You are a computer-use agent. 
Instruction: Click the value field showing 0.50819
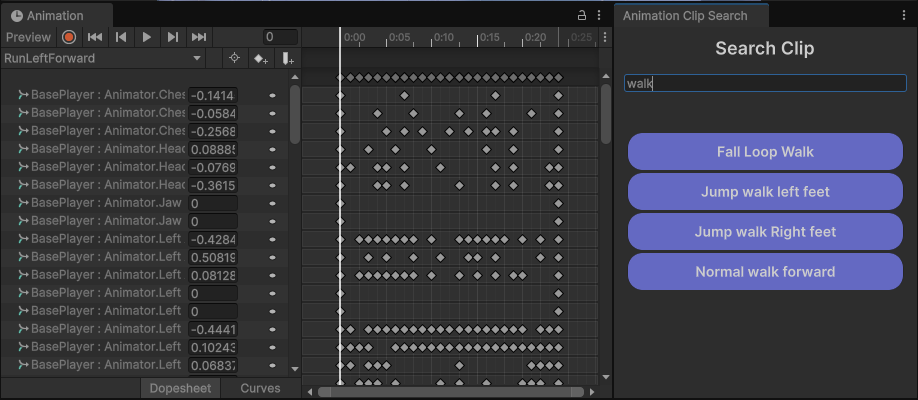click(x=213, y=257)
